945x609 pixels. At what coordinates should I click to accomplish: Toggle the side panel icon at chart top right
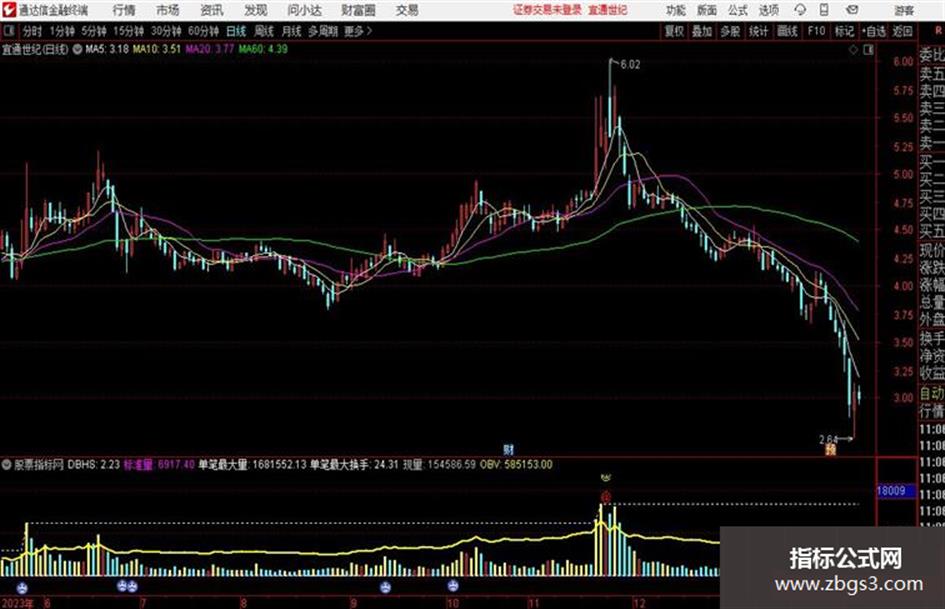pyautogui.click(x=868, y=50)
